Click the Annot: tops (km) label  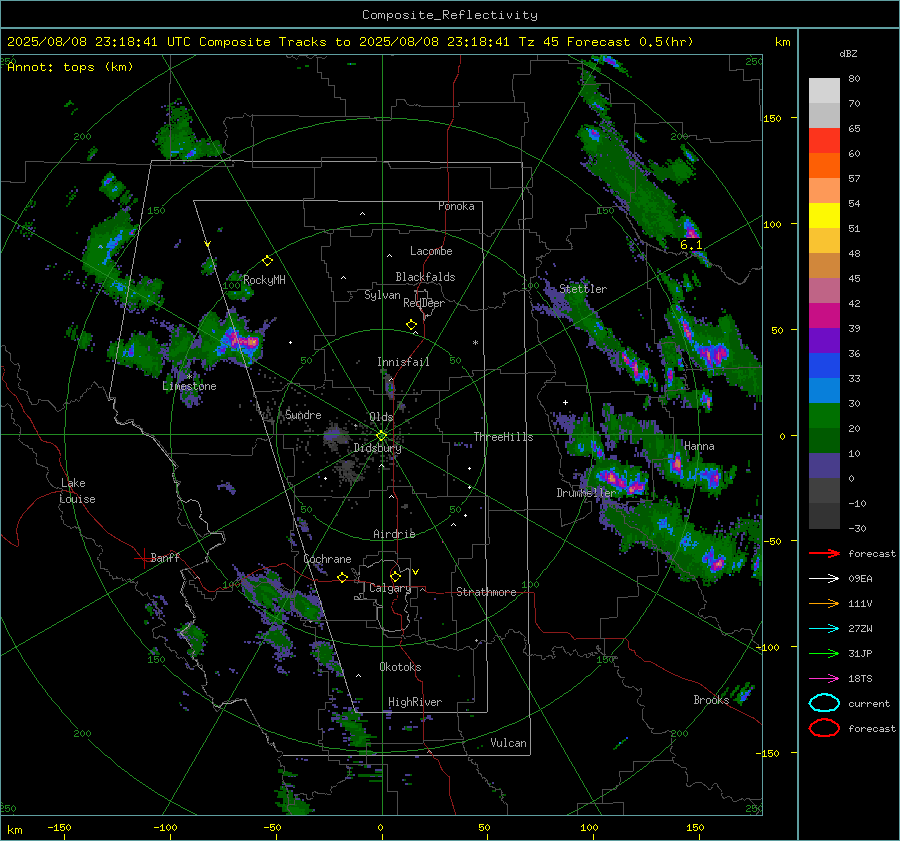pos(70,67)
